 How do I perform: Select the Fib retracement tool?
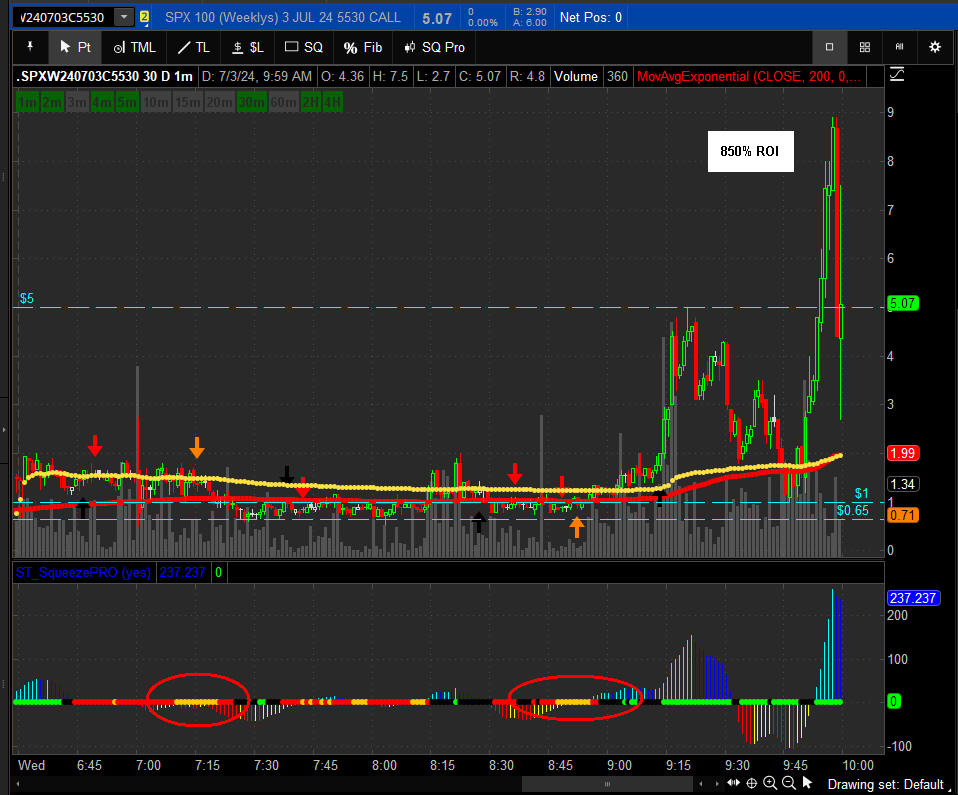coord(362,47)
